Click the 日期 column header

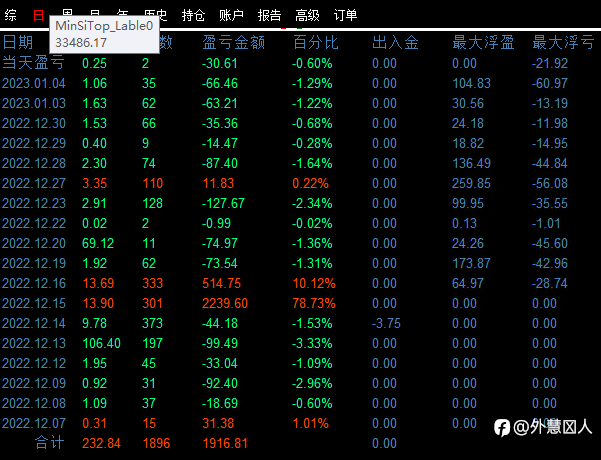[x=18, y=42]
